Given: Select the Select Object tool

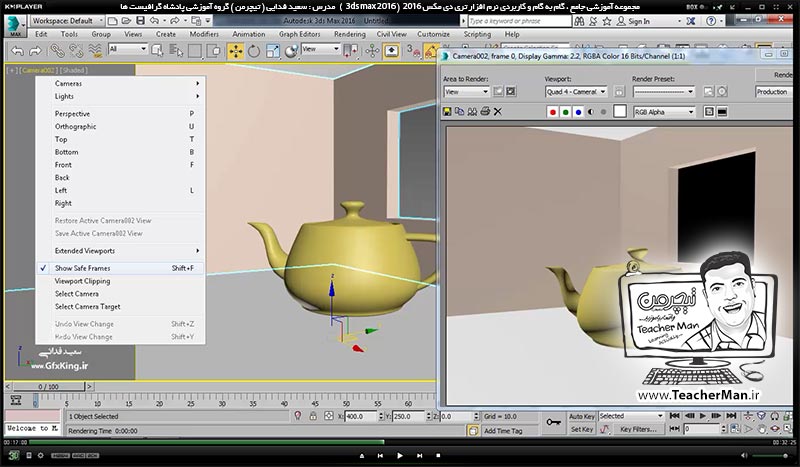Looking at the screenshot, I should (x=157, y=51).
